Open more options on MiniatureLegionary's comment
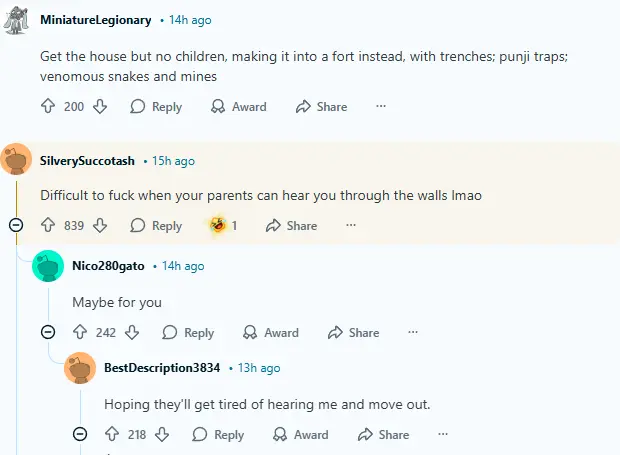The width and height of the screenshot is (620, 455). [381, 107]
